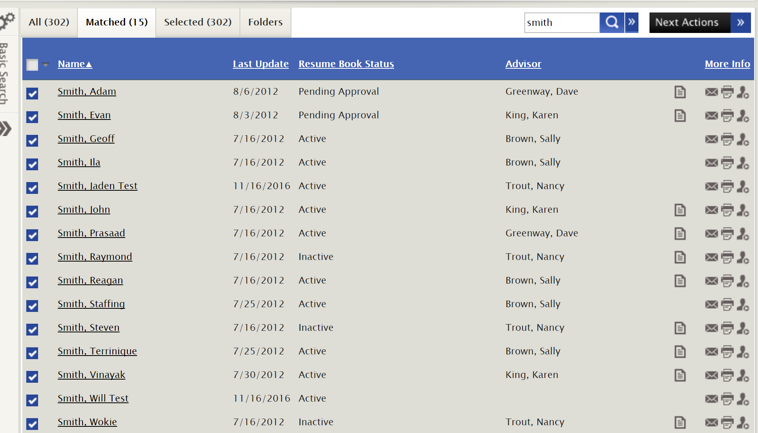The height and width of the screenshot is (433, 758).
Task: Uncheck the Smith, Jaden Test checkbox
Action: click(x=32, y=188)
